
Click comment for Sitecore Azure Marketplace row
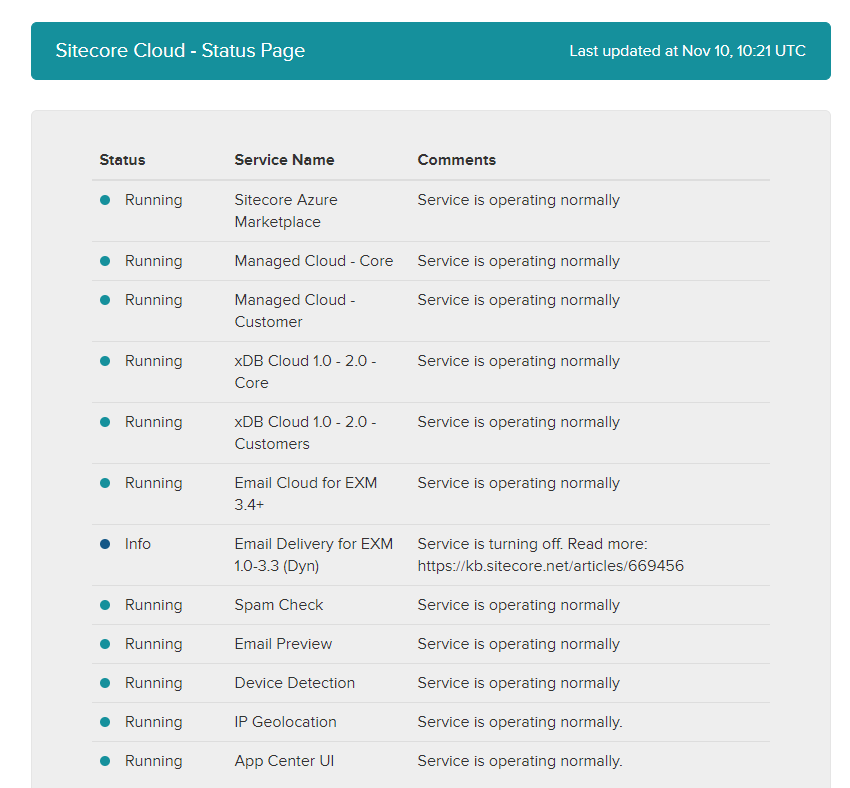tap(518, 200)
